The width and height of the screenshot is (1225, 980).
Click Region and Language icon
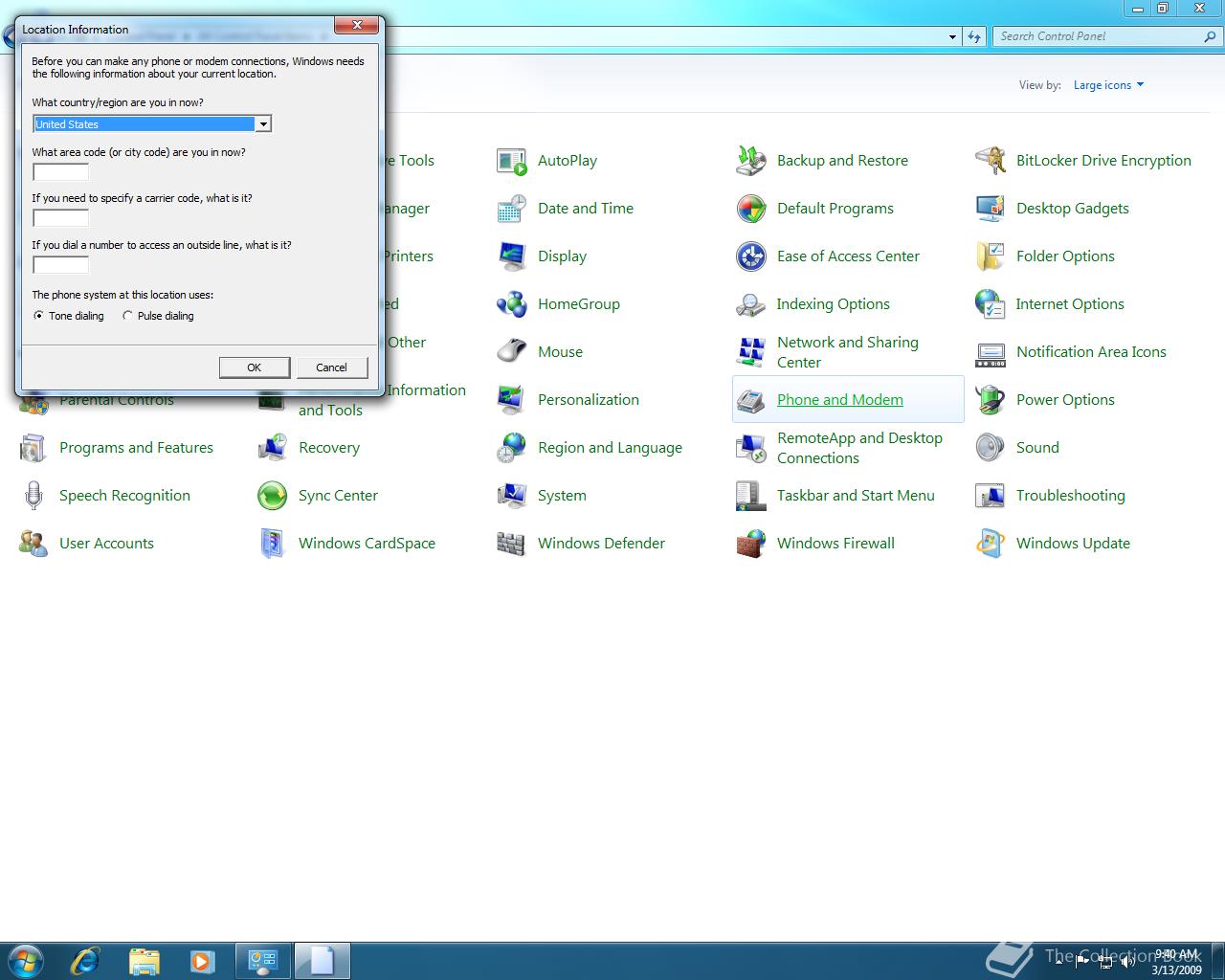(511, 448)
